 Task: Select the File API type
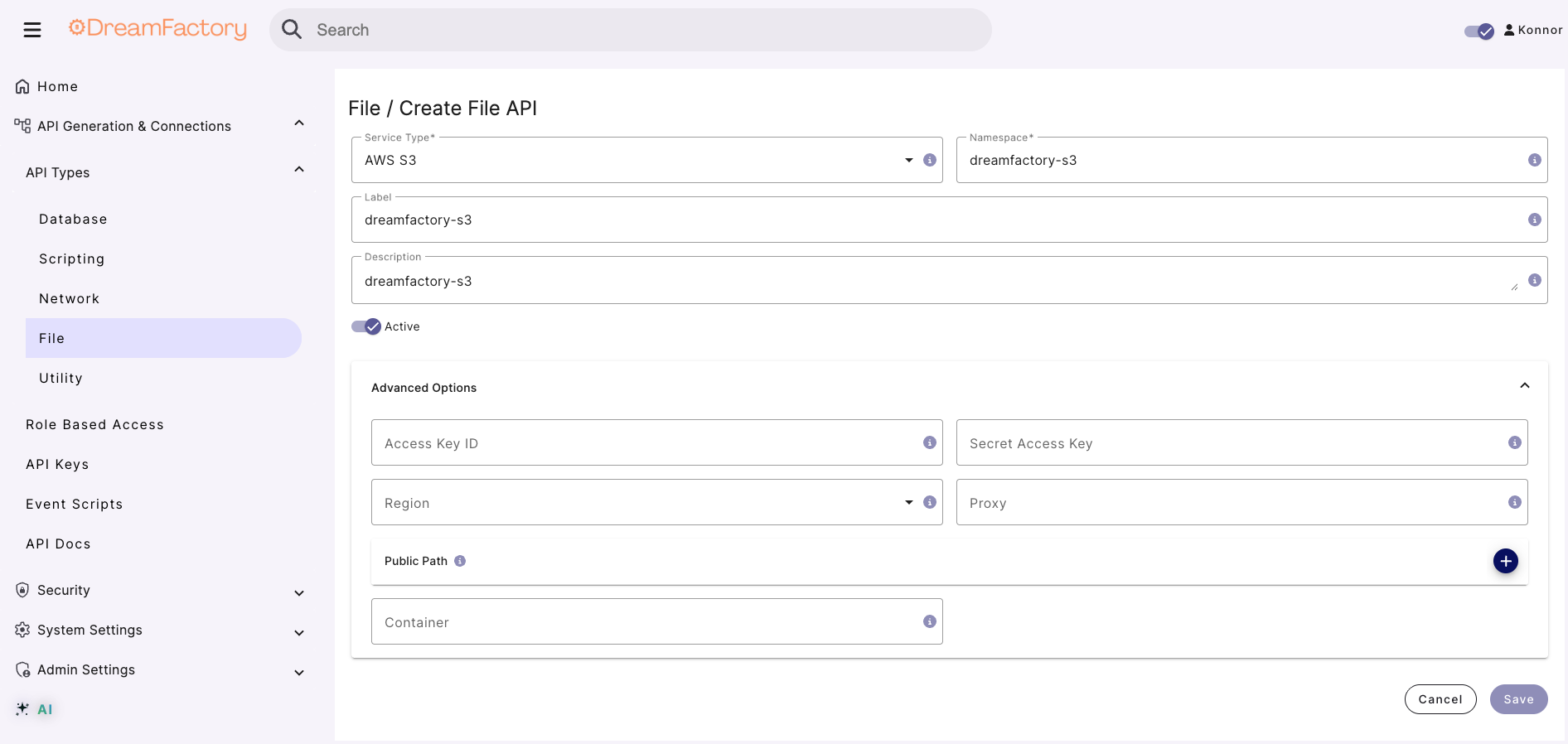pyautogui.click(x=163, y=338)
